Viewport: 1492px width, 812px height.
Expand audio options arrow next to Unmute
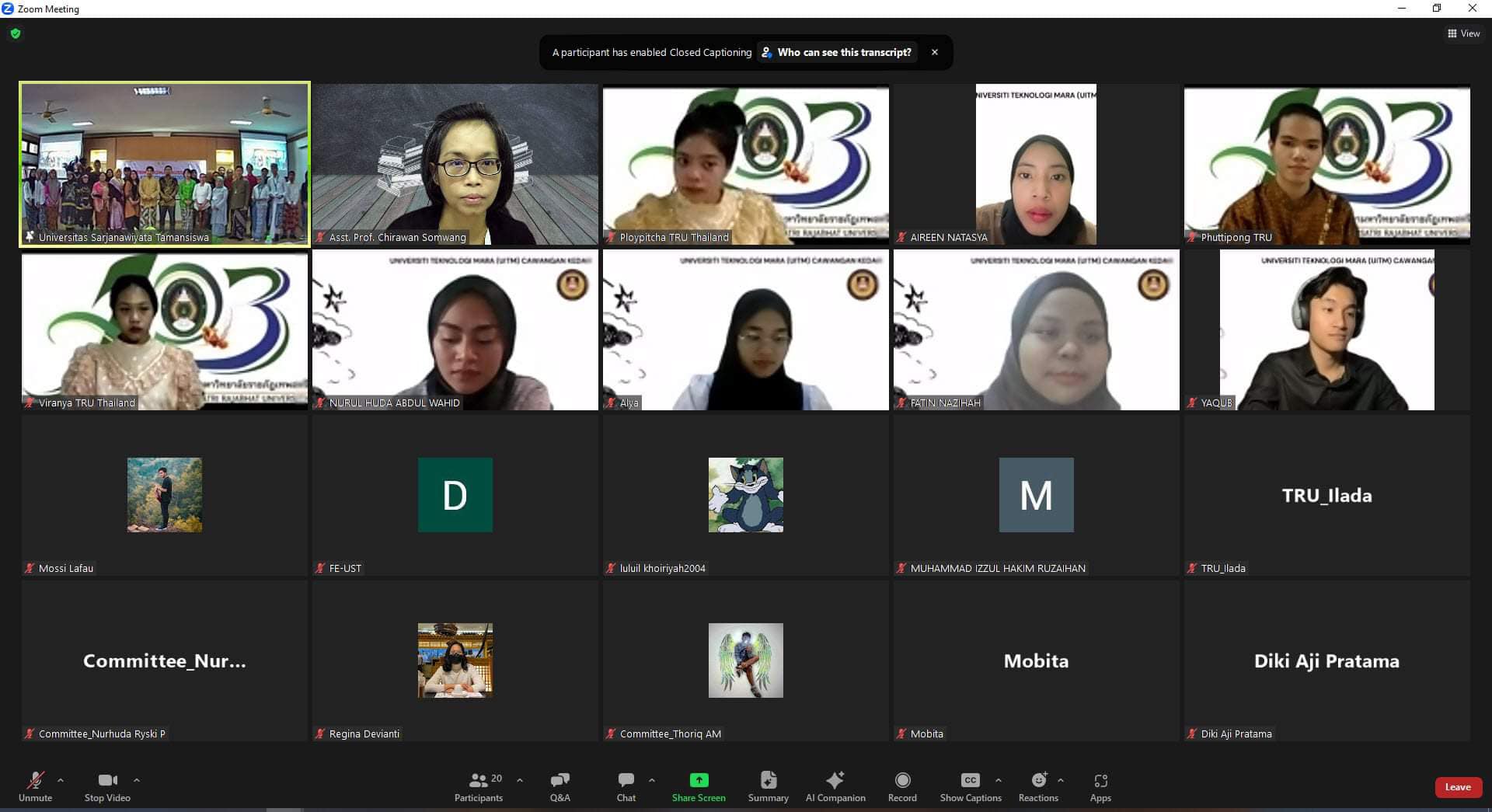(x=61, y=780)
